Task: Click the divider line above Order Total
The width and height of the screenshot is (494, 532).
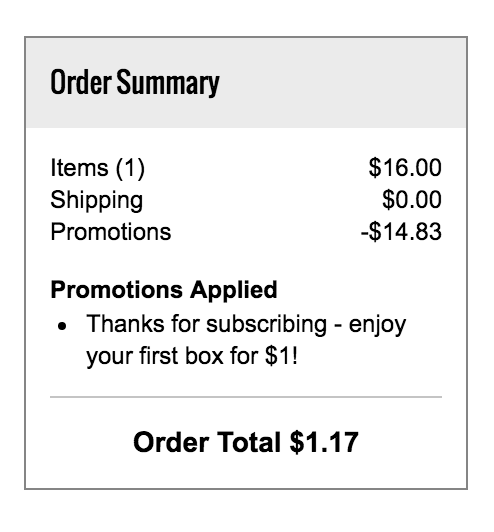Action: coord(246,397)
